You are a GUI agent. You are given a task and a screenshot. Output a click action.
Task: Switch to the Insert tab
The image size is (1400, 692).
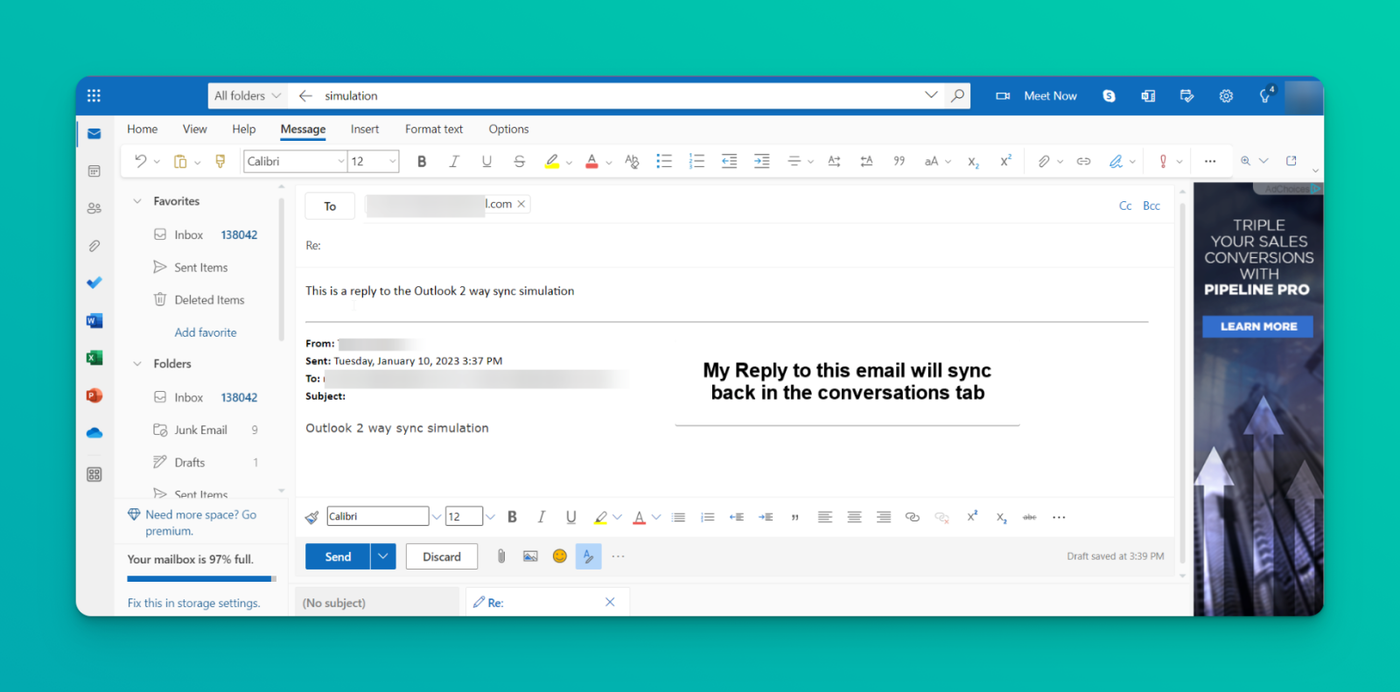click(x=365, y=129)
